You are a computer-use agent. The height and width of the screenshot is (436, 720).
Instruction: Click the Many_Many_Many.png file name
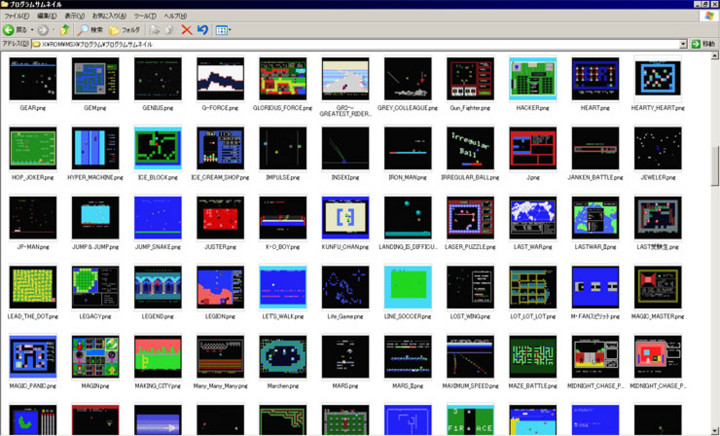click(220, 386)
